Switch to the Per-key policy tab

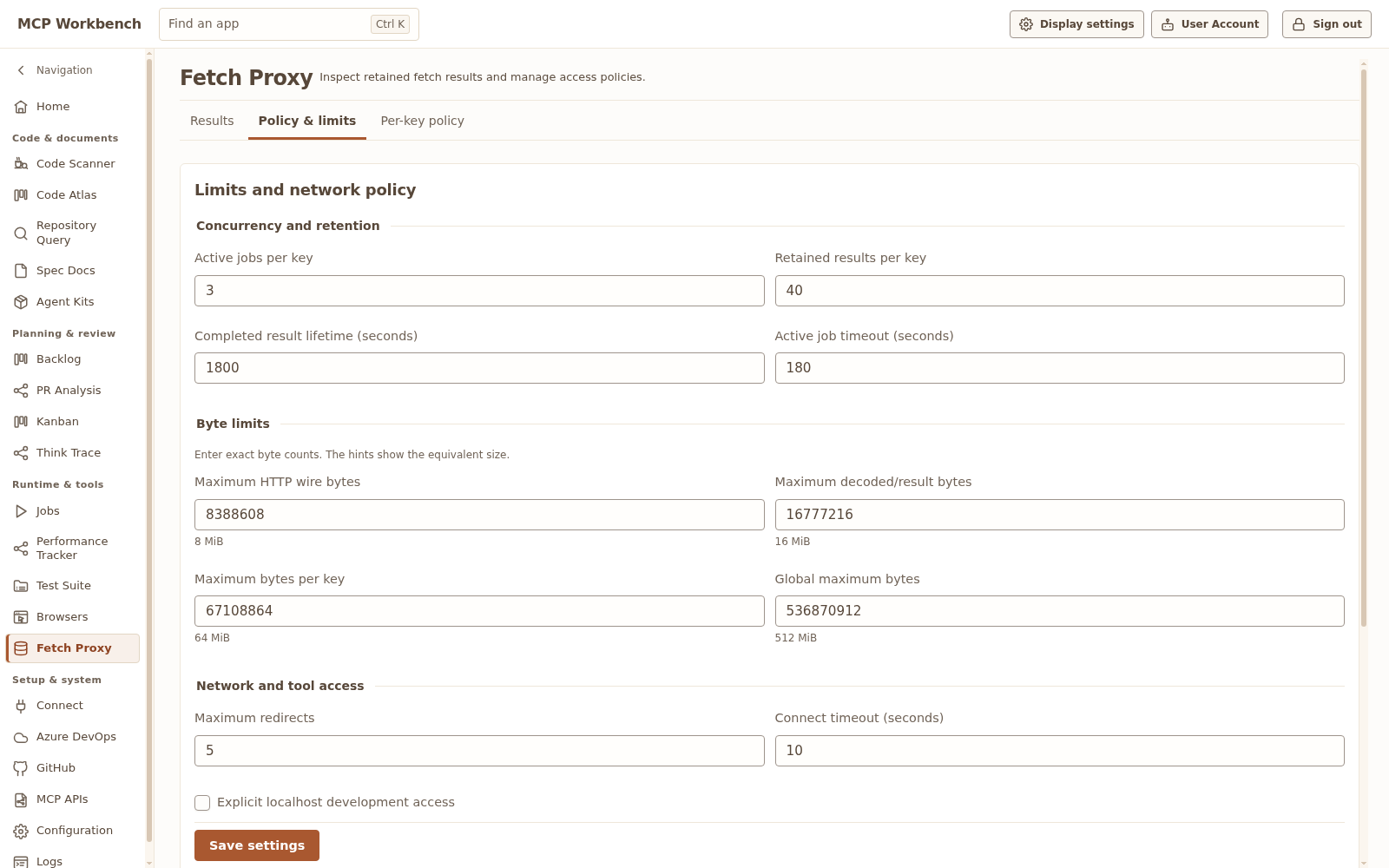pyautogui.click(x=422, y=121)
